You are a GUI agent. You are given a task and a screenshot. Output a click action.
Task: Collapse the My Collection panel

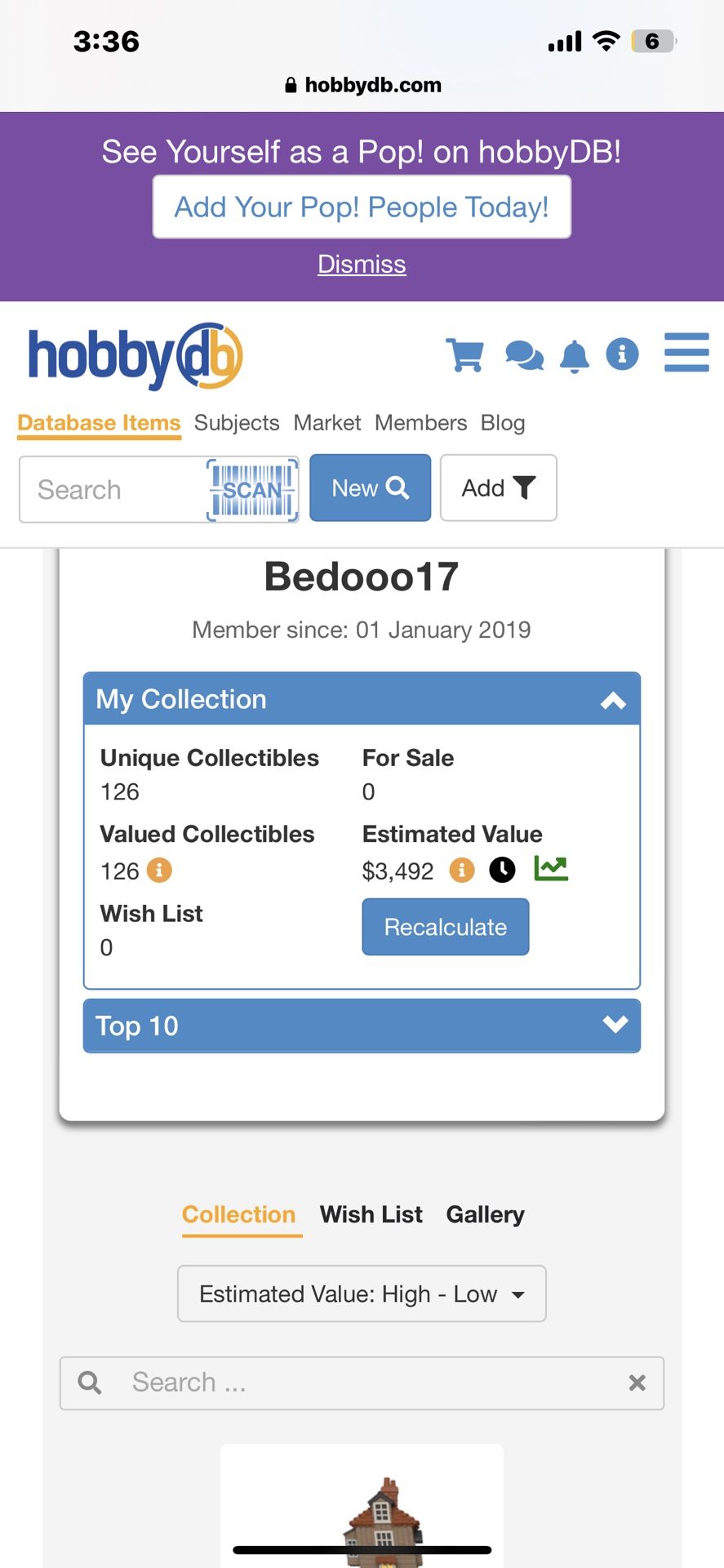point(613,700)
